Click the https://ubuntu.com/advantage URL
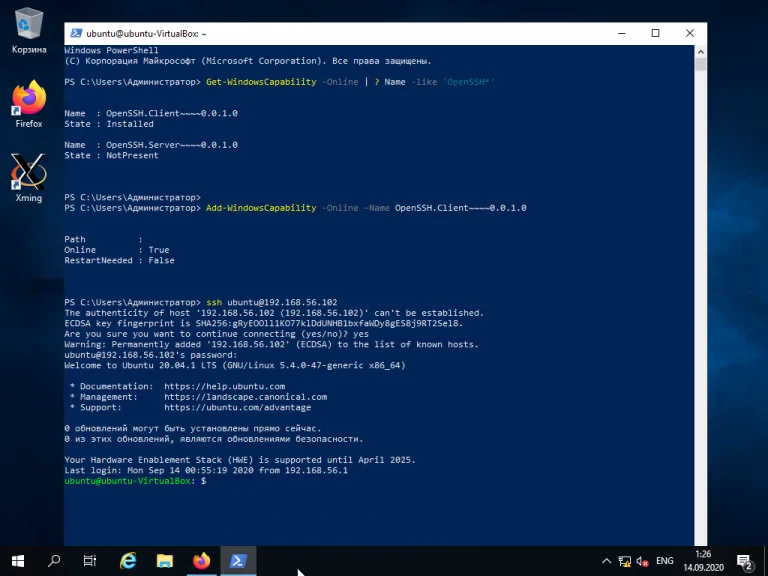 [238, 408]
